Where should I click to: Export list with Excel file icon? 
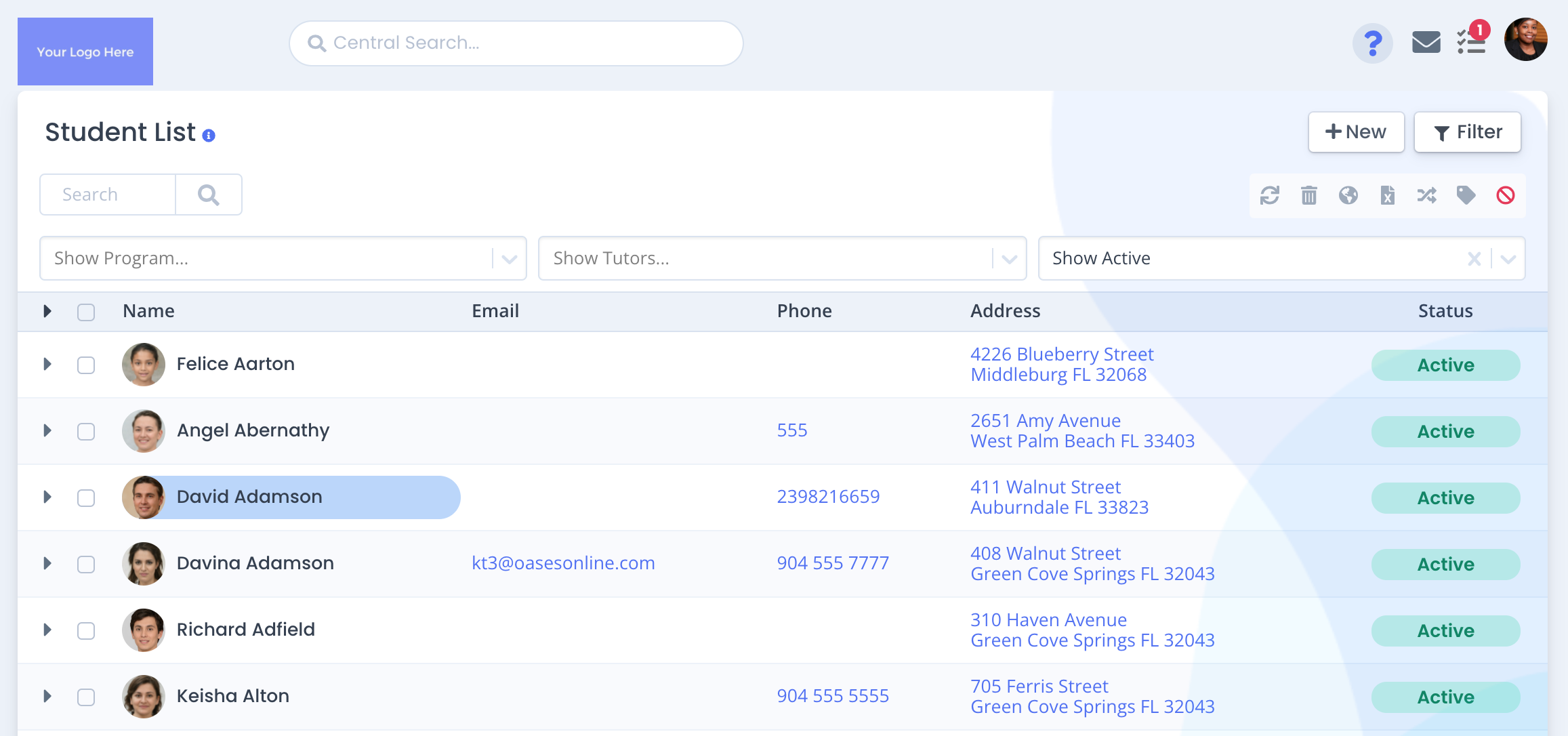(1387, 196)
